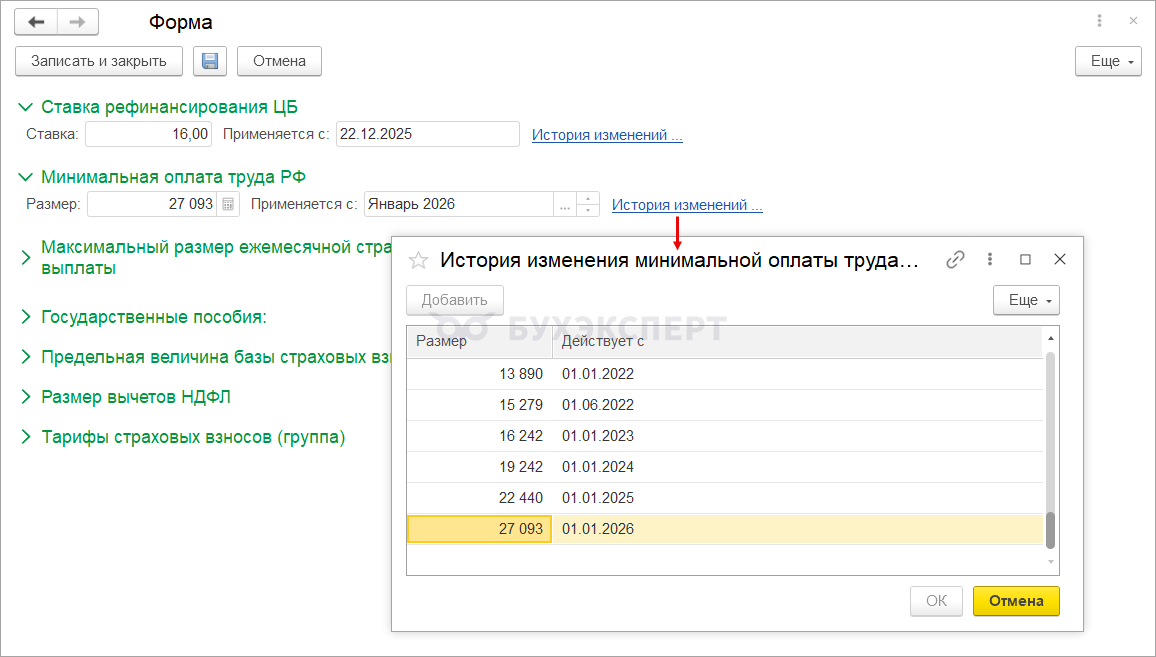Image resolution: width=1156 pixels, height=657 pixels.
Task: Click Добавить in the history dialog
Action: point(455,300)
